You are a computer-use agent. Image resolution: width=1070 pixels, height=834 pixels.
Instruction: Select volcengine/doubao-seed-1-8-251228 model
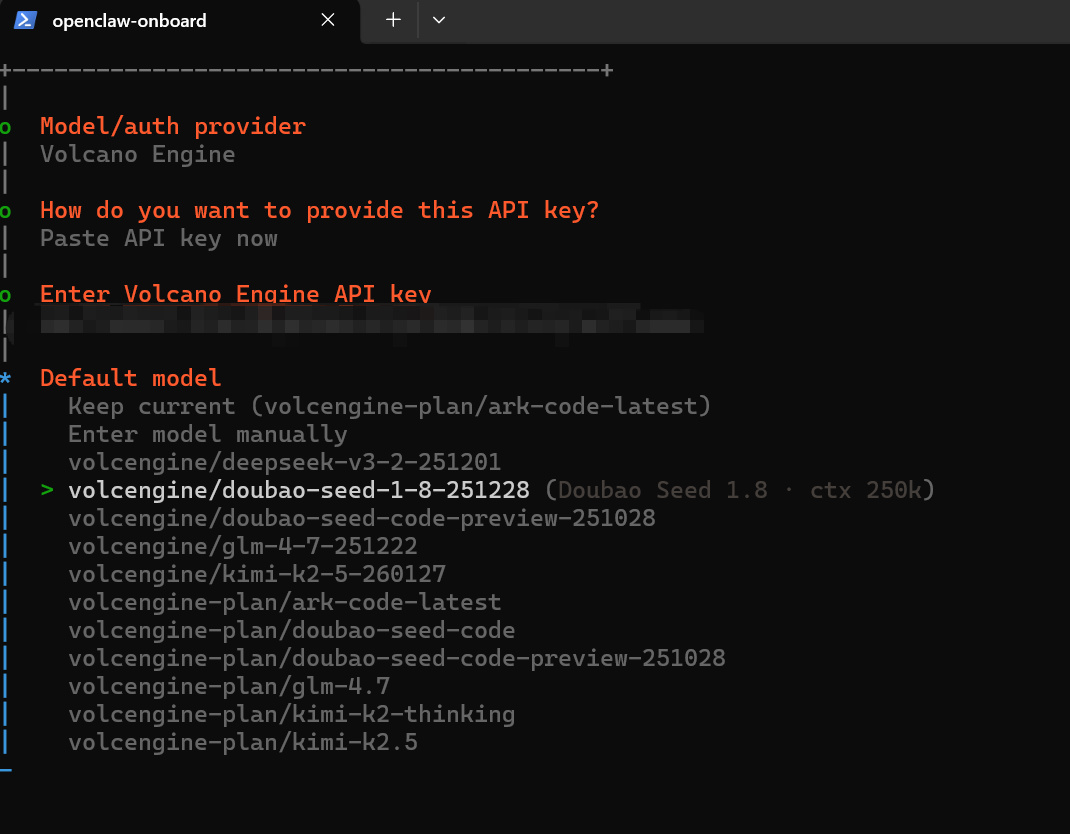pos(298,490)
